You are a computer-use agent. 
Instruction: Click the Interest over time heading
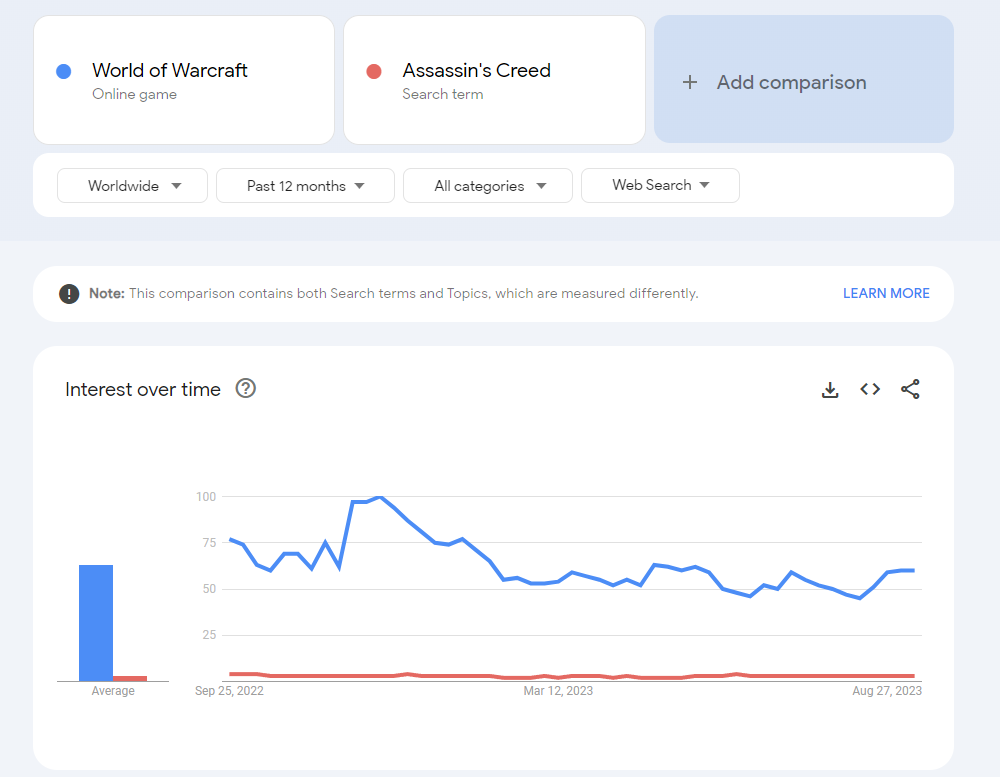(143, 389)
